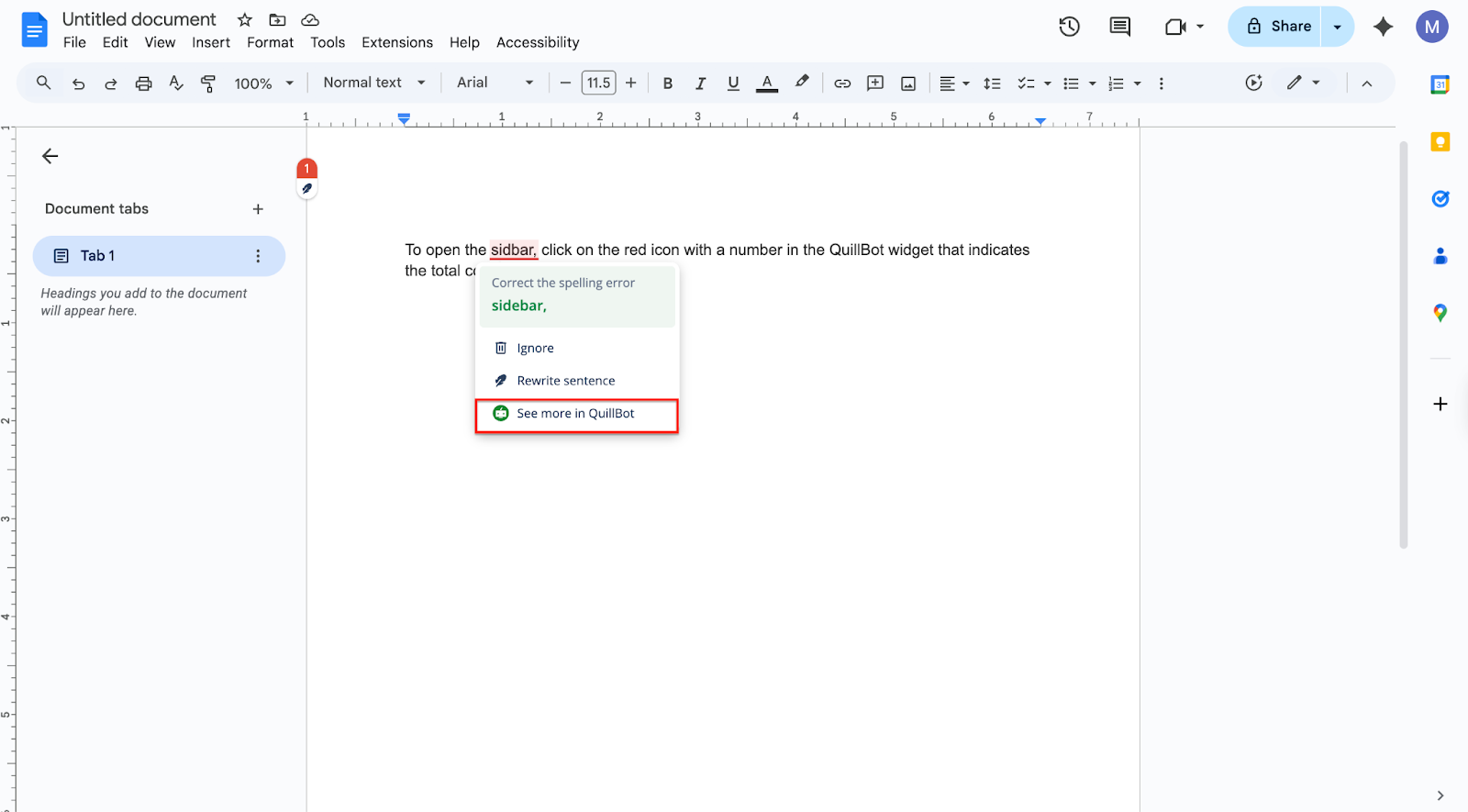Toggle bold formatting
The height and width of the screenshot is (812, 1468).
[x=667, y=83]
